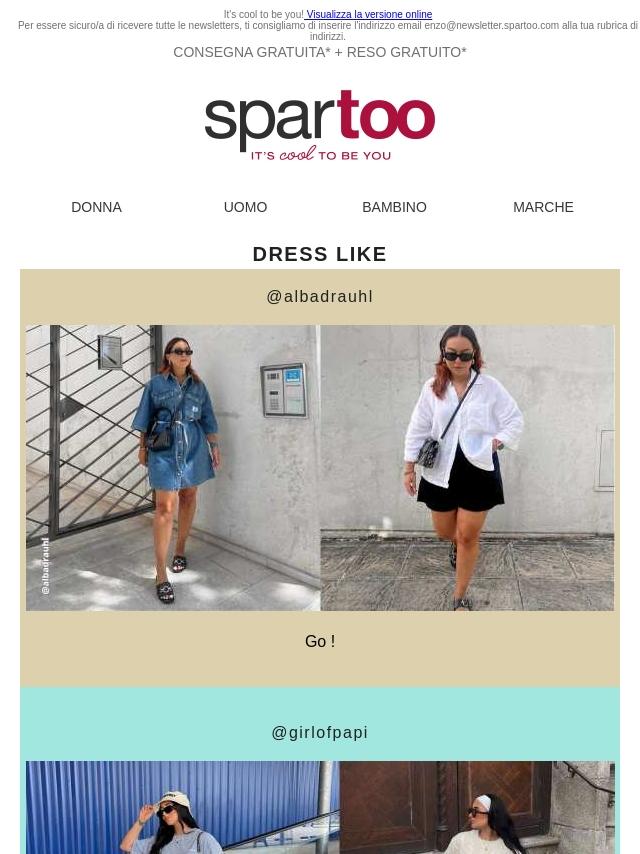Click the 'Go !' button

coord(320,641)
